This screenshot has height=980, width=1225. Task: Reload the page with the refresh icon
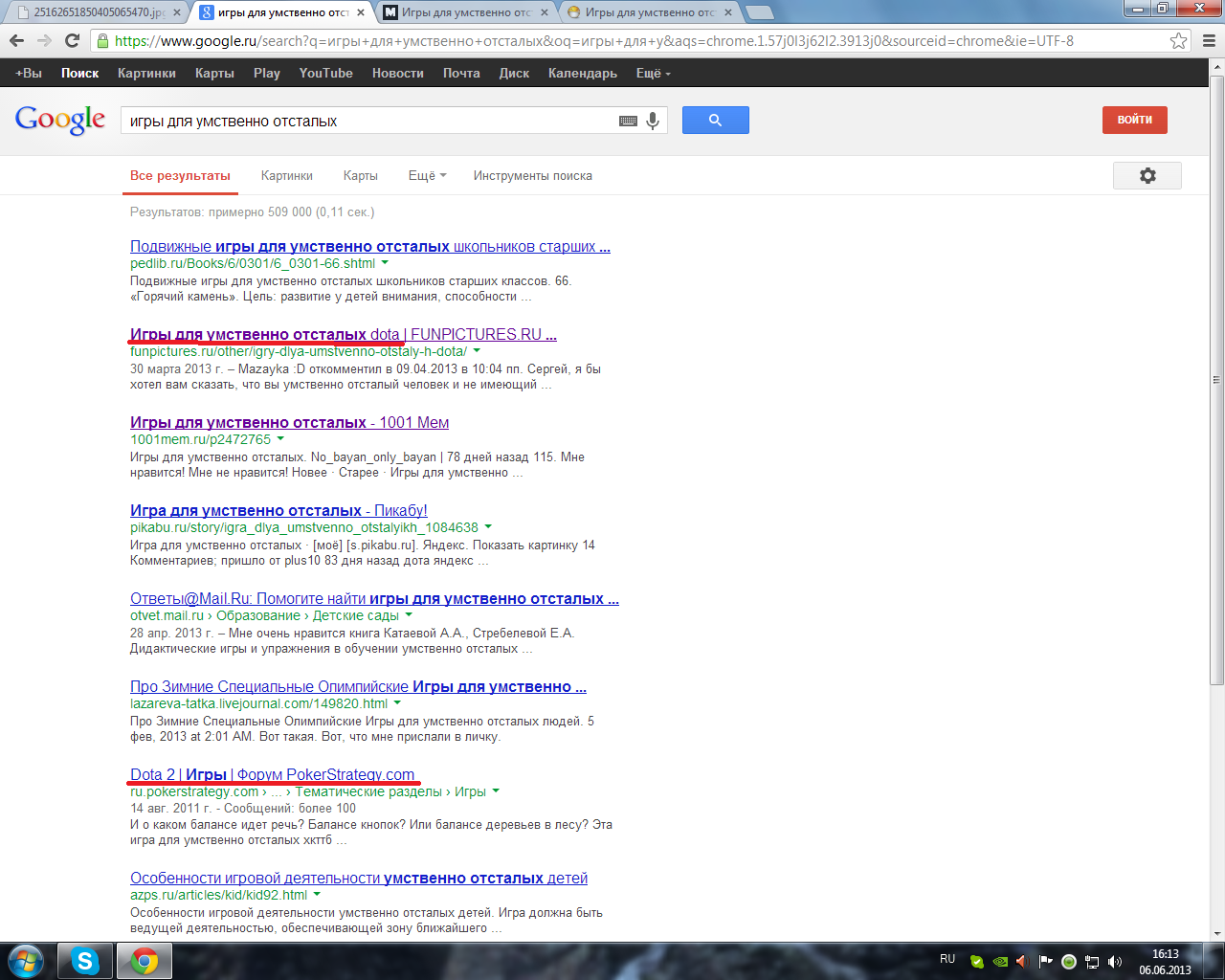pos(72,40)
